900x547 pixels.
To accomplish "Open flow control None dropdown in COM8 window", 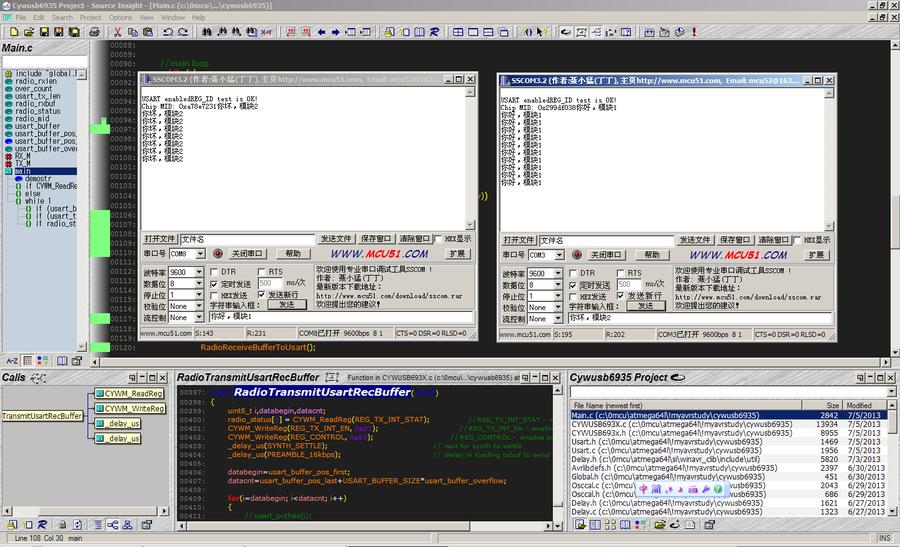I will (x=199, y=317).
